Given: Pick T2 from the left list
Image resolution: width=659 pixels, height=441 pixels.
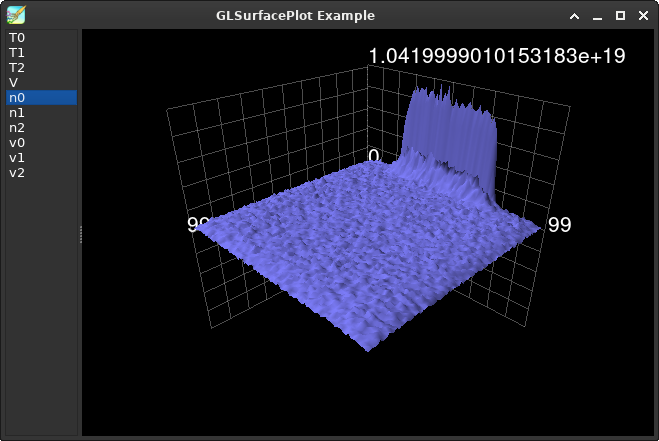Looking at the screenshot, I should pyautogui.click(x=16, y=68).
